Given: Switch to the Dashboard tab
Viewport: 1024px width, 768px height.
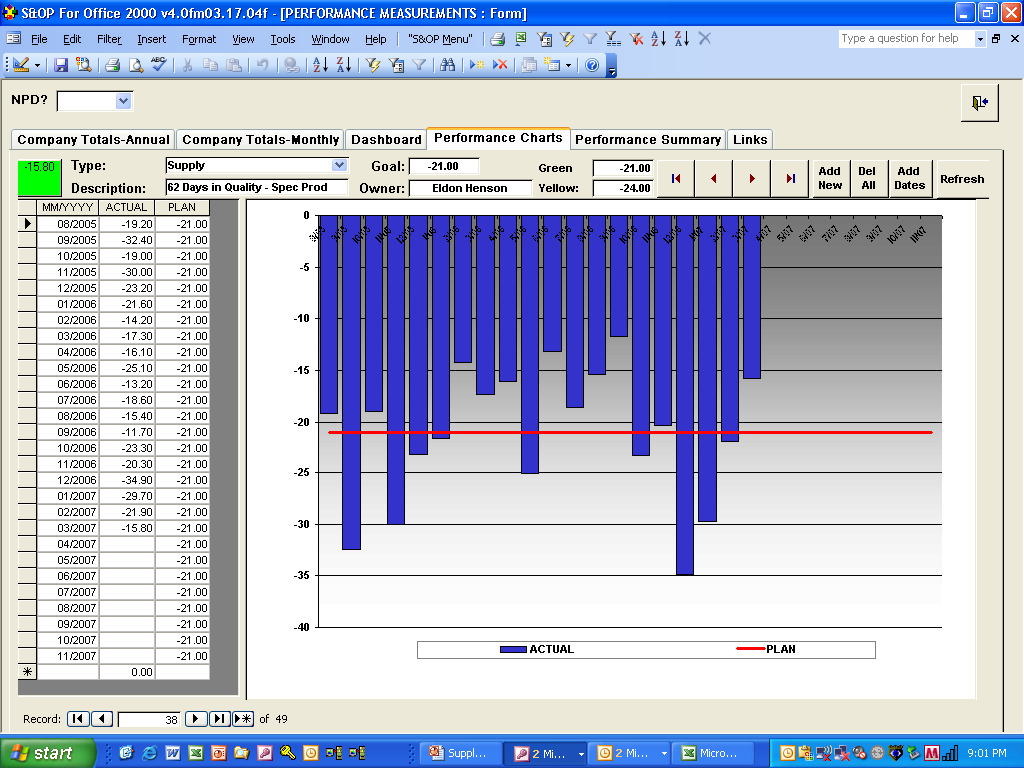Looking at the screenshot, I should pyautogui.click(x=387, y=140).
